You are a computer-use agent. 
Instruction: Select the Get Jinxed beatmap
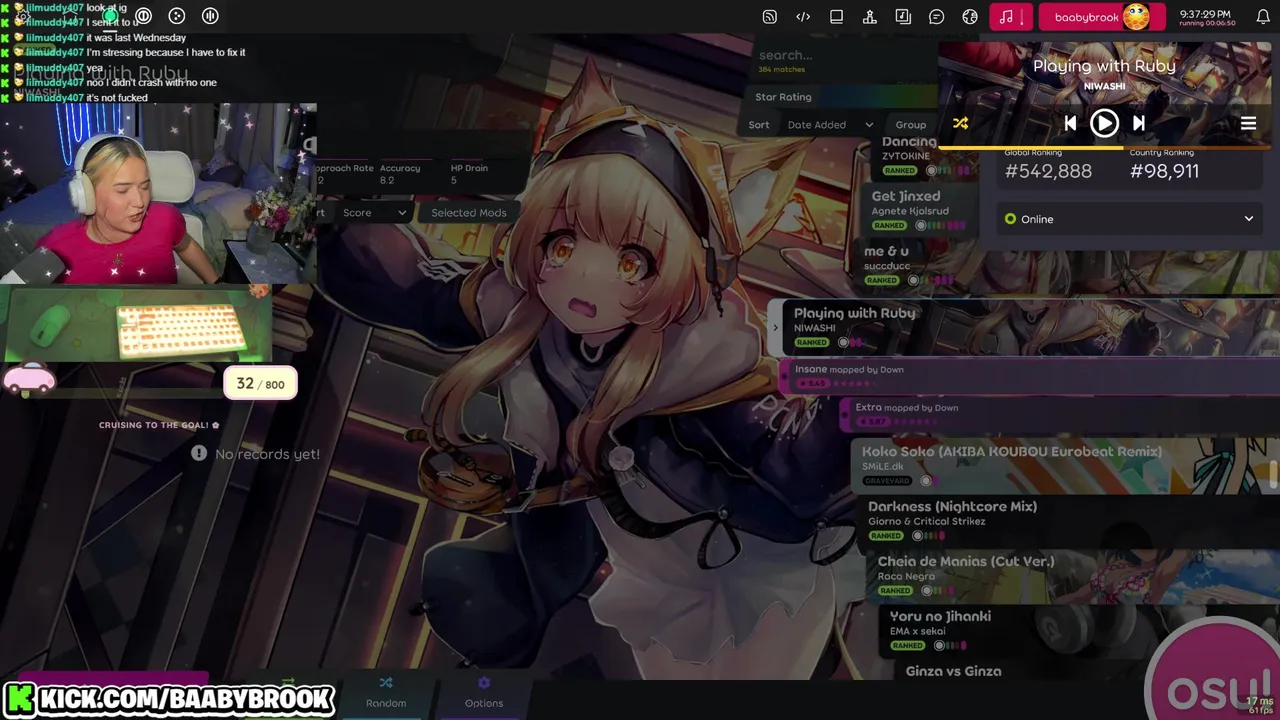(x=920, y=210)
